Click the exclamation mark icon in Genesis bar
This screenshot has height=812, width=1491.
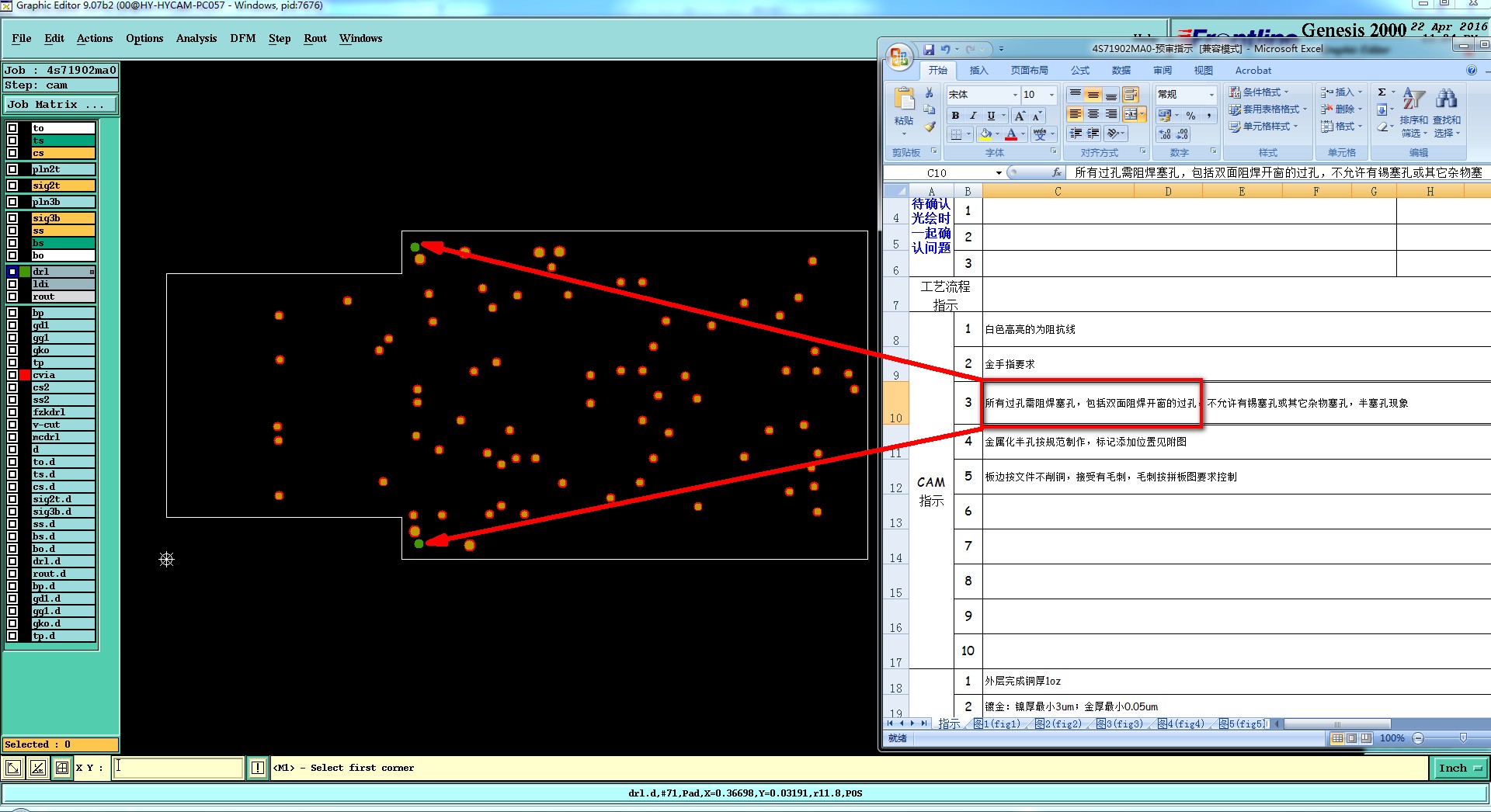tap(258, 768)
